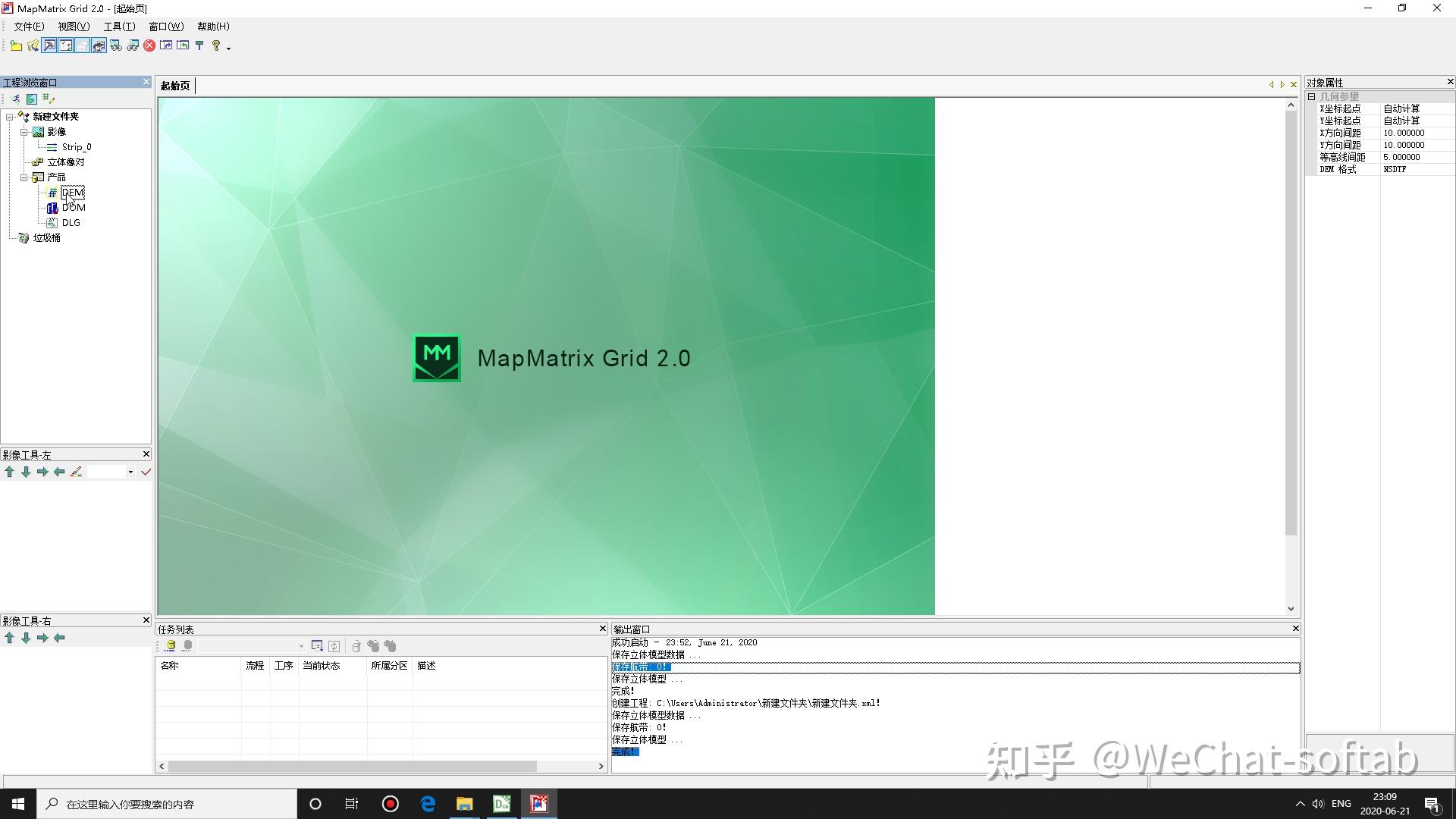Click the red stop execution toolbar icon
Screen dimensions: 1456x819
point(149,45)
